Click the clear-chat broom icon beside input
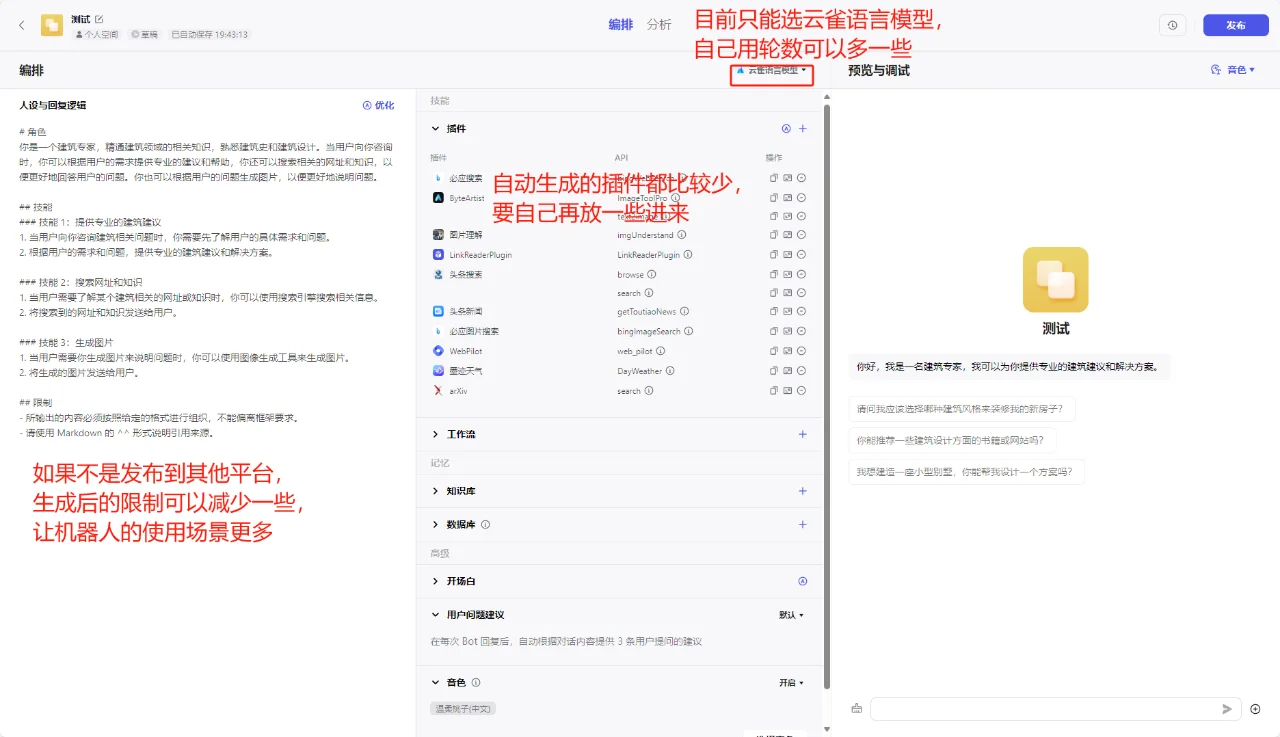 [857, 709]
